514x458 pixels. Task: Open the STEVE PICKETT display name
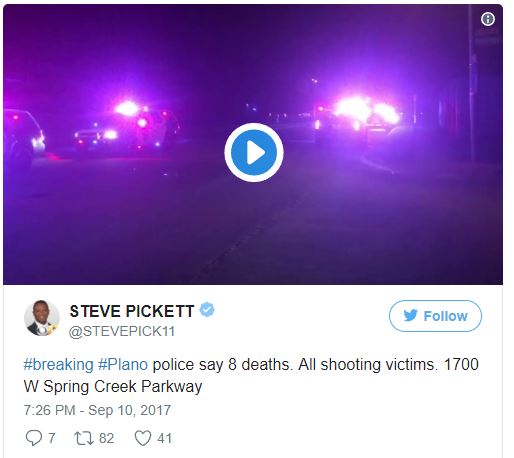pos(132,311)
